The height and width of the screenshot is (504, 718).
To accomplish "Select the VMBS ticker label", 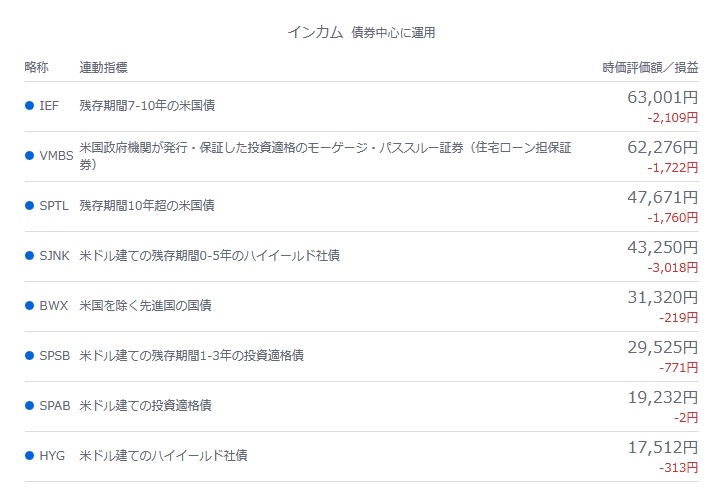I will coord(56,156).
